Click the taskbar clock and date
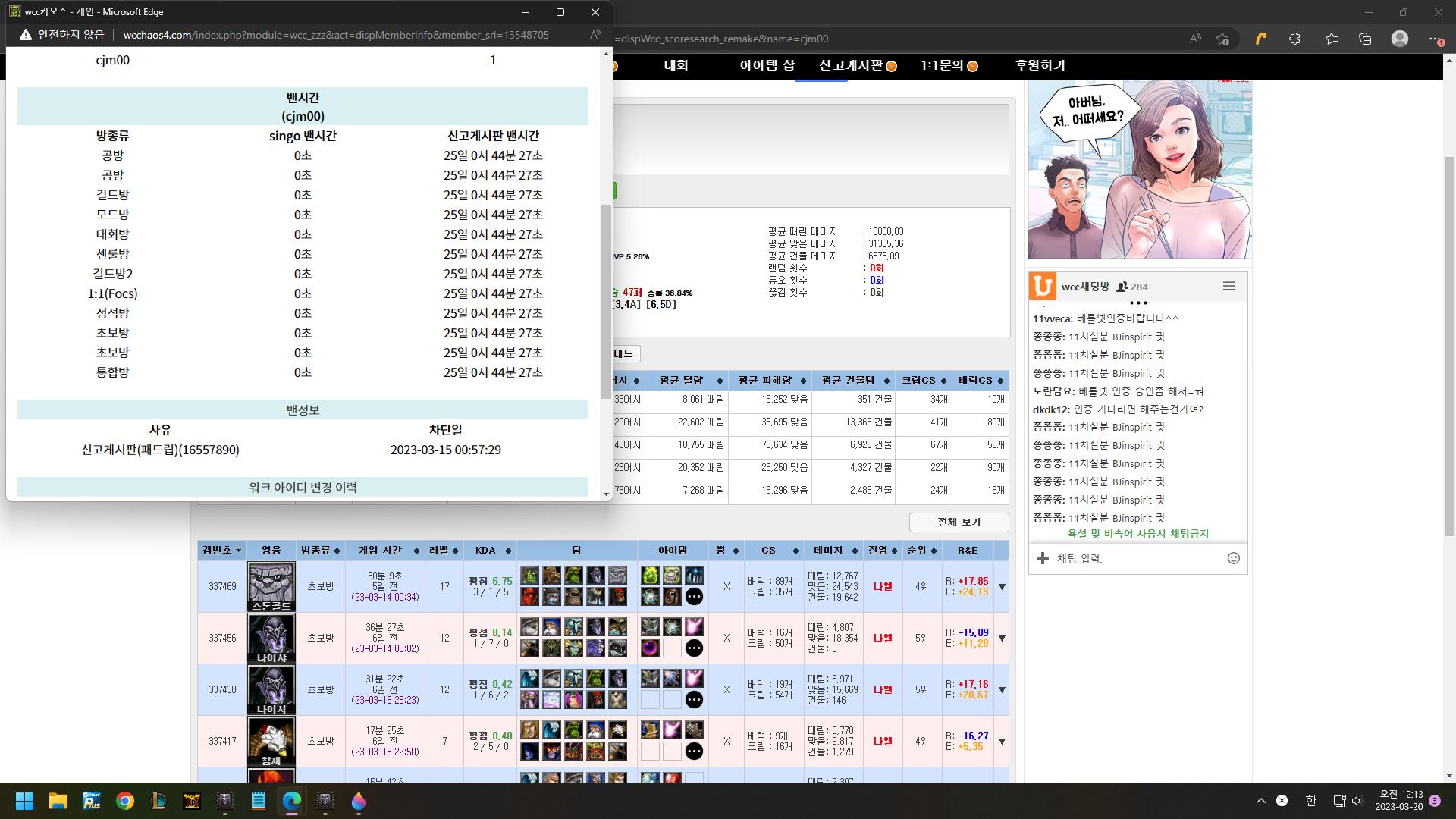Screen dimensions: 1456x819 tap(1399, 801)
